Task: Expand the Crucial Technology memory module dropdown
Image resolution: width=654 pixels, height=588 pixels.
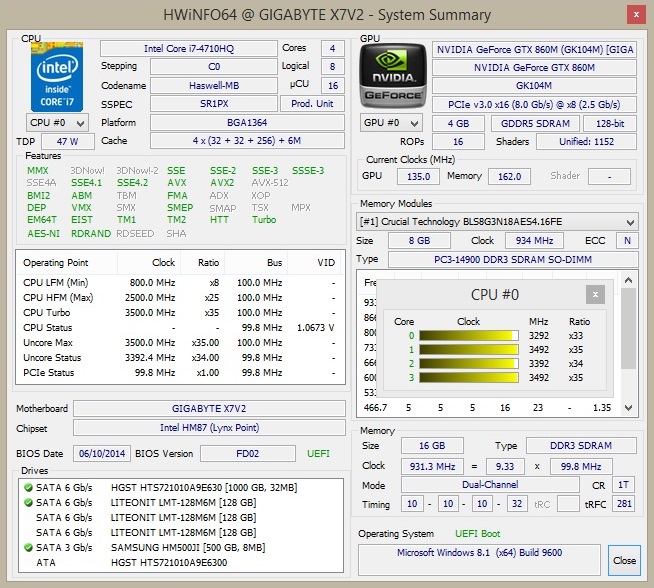Action: (497, 221)
